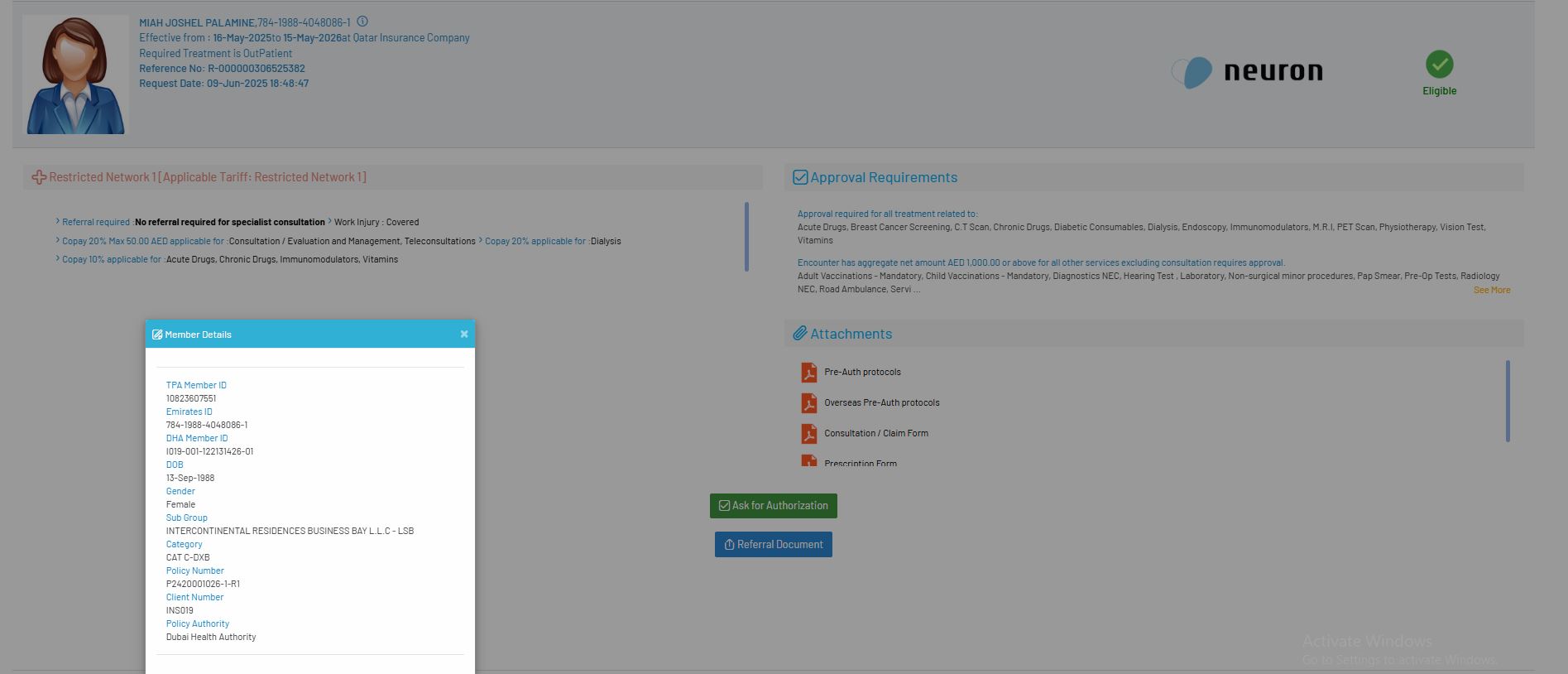The height and width of the screenshot is (674, 1568).
Task: Click Gender value Female
Action: pos(180,504)
